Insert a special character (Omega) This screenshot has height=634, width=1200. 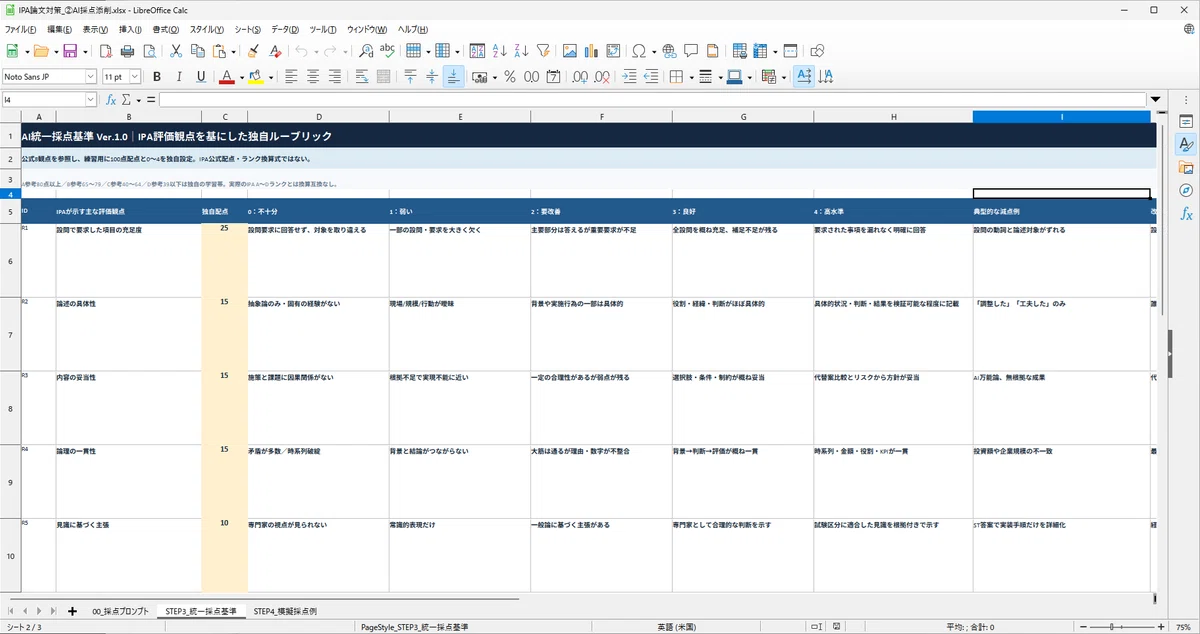[x=639, y=51]
